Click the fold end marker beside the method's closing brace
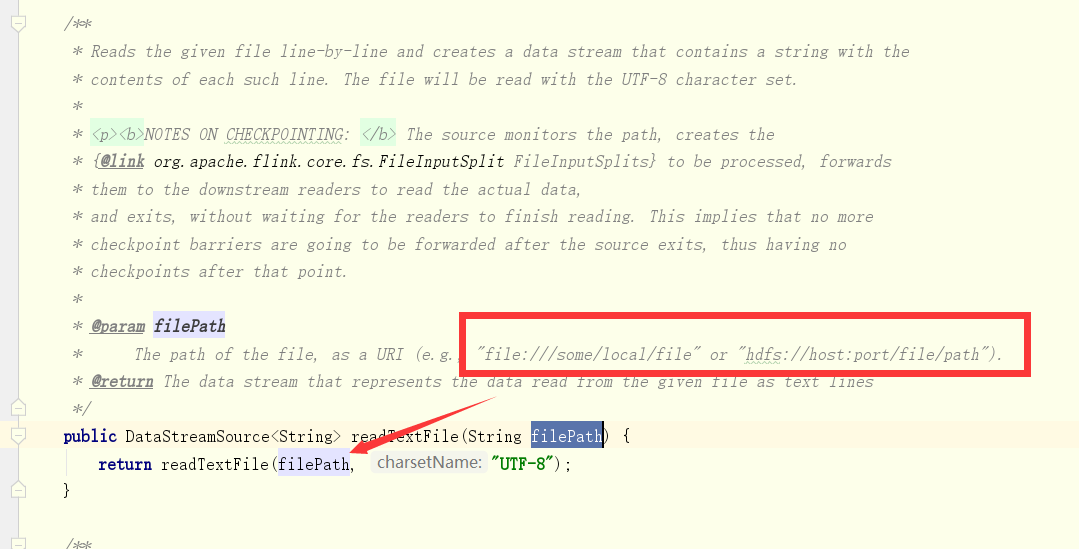 [x=19, y=489]
